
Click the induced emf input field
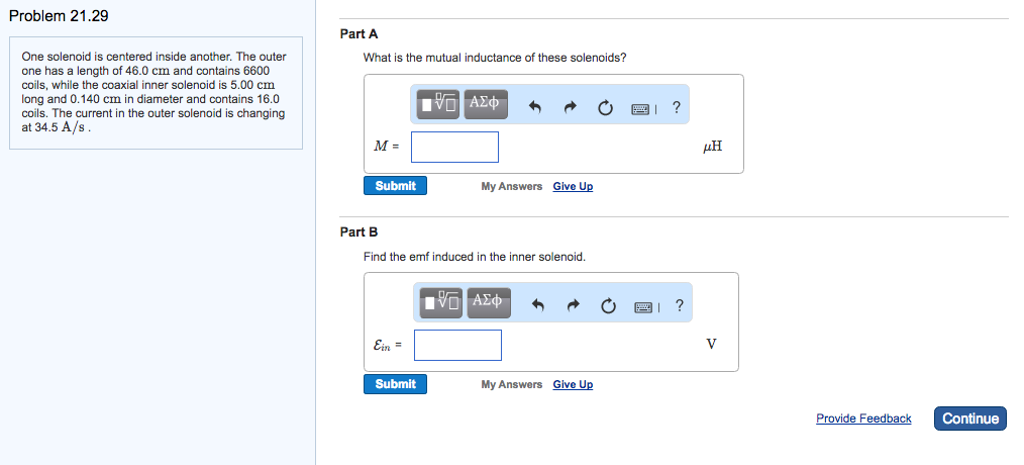tap(458, 345)
